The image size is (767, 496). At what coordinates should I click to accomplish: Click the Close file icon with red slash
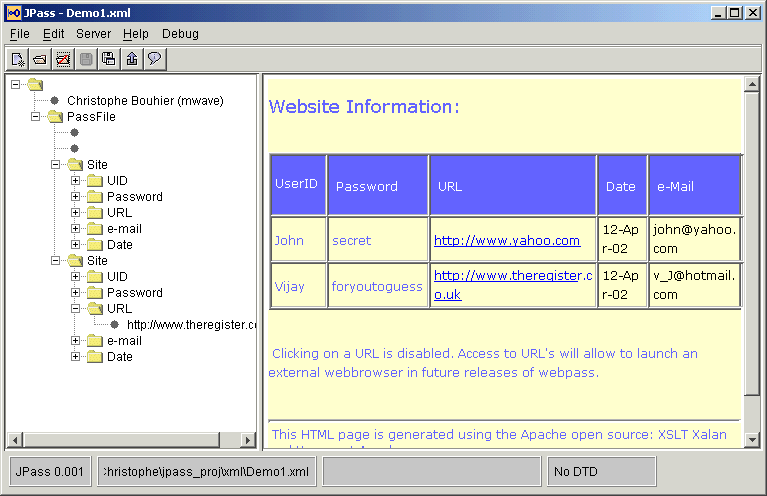pos(63,59)
